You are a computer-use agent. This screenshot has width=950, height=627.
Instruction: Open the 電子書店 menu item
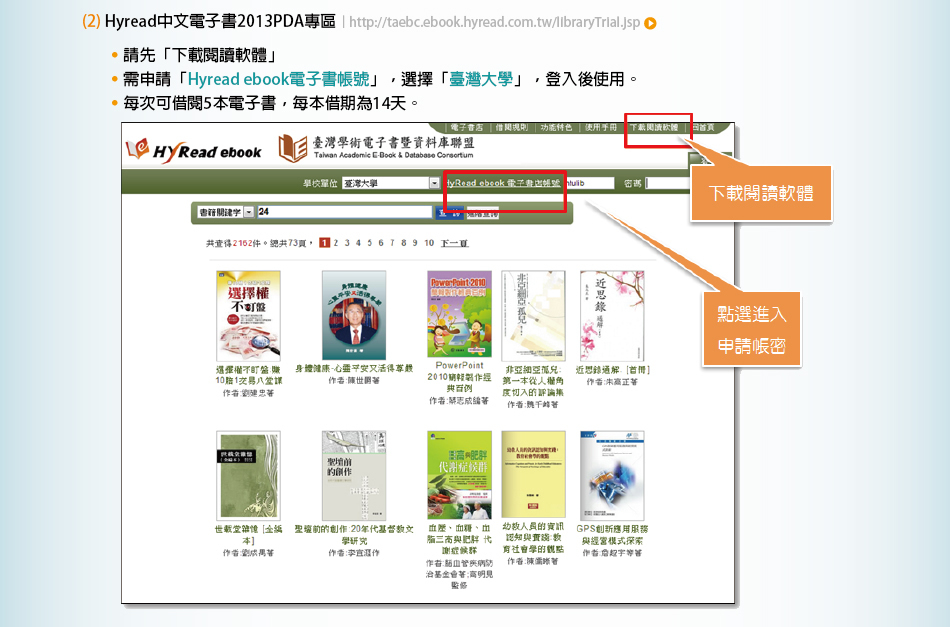click(x=467, y=127)
